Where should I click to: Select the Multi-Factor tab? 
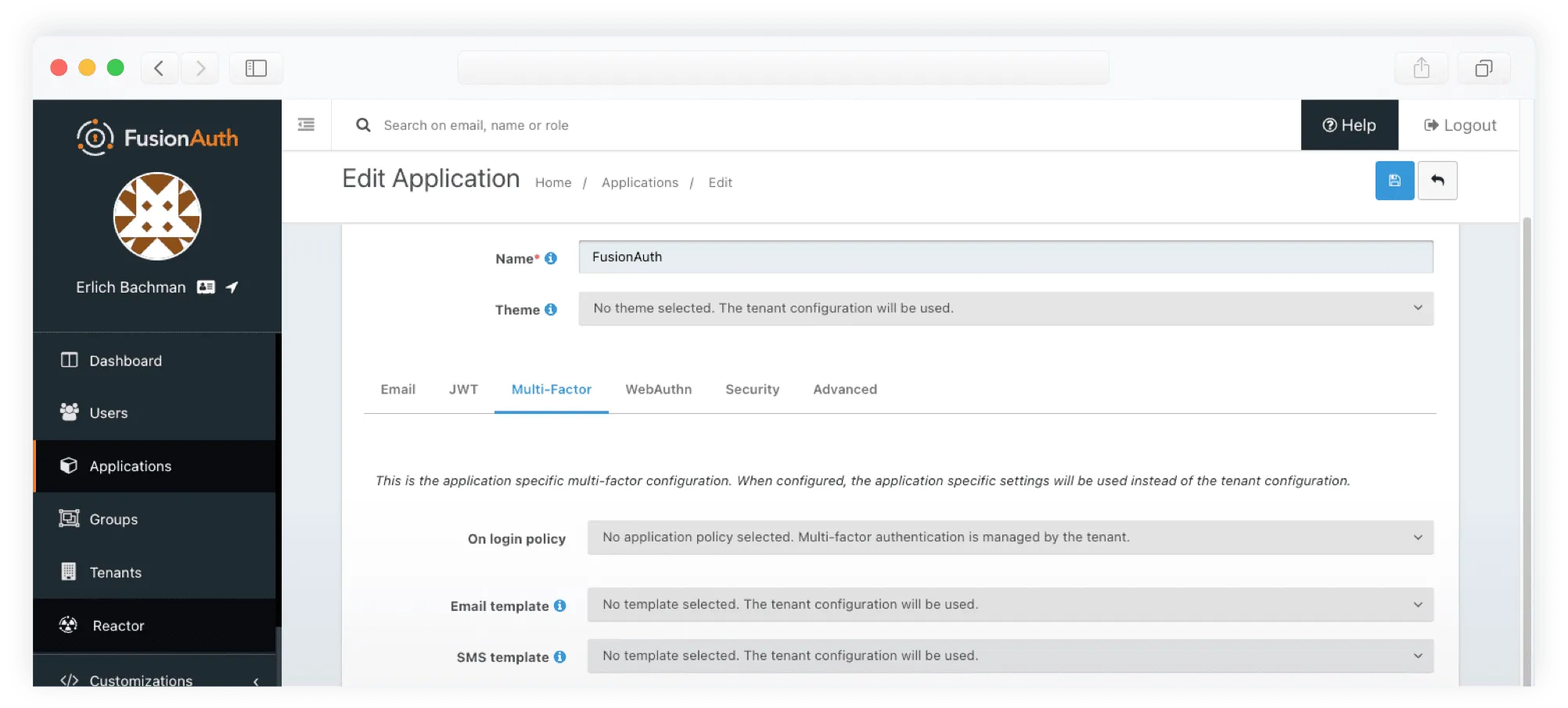coord(552,390)
